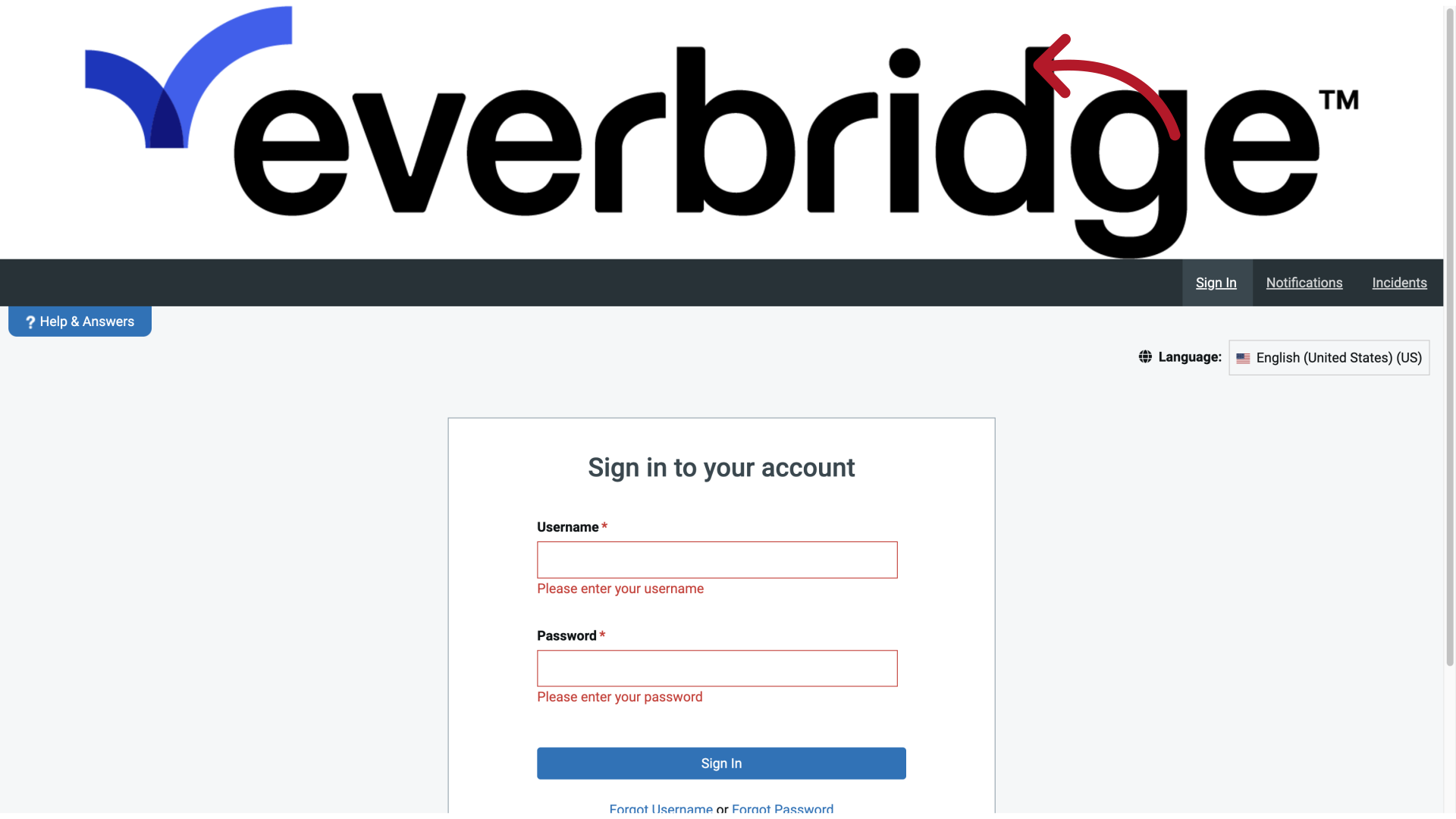Submit with the blue Sign In button
The height and width of the screenshot is (819, 1456).
click(x=721, y=764)
